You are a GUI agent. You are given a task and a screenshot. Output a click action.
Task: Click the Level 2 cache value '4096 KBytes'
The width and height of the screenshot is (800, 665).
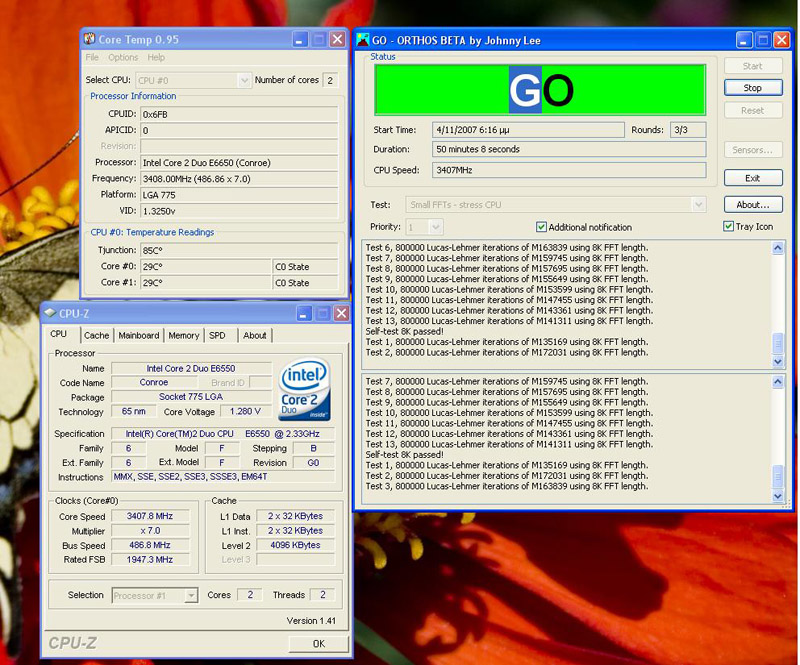(295, 545)
